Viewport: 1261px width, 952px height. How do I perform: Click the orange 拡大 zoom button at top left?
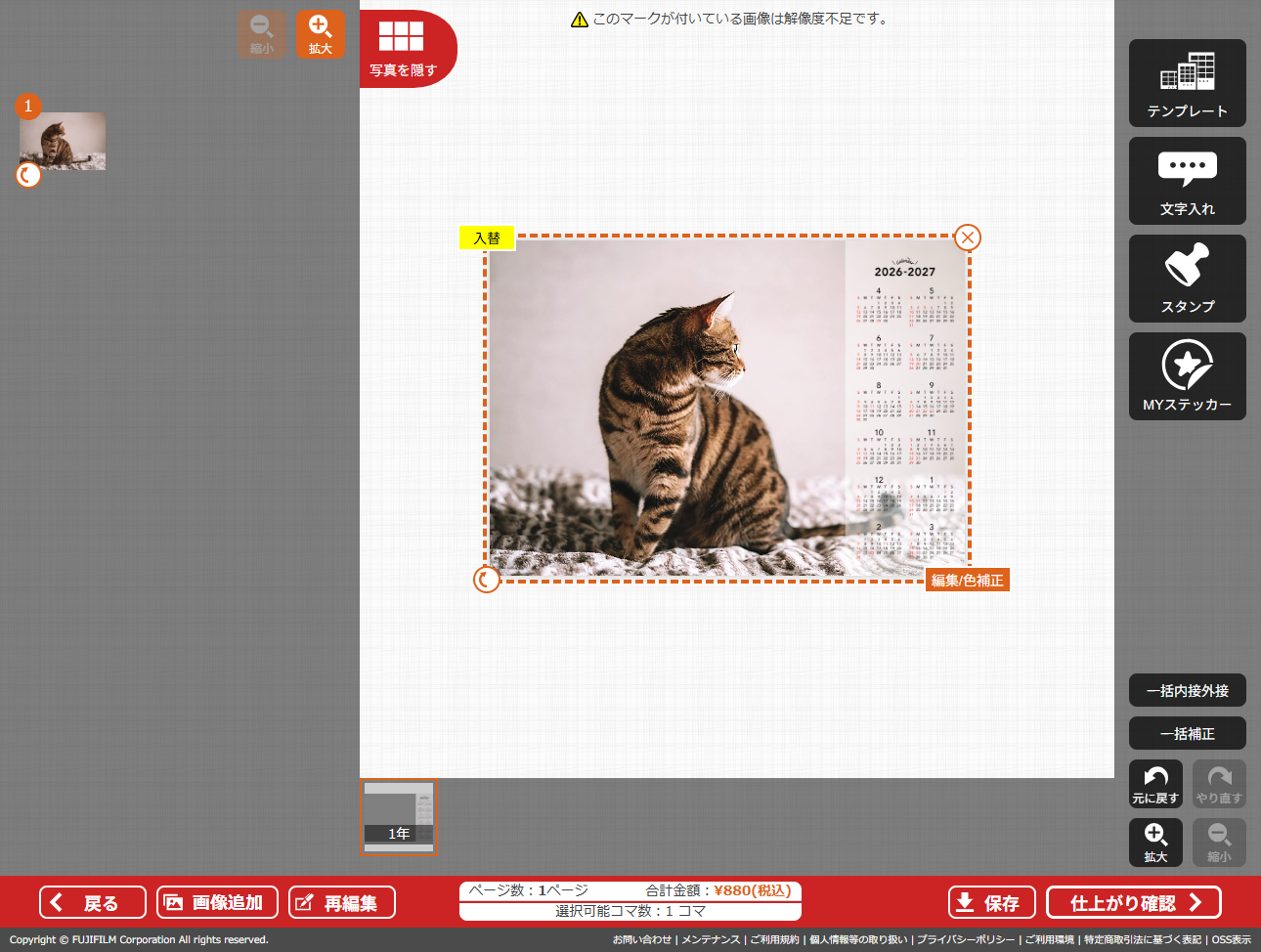321,34
